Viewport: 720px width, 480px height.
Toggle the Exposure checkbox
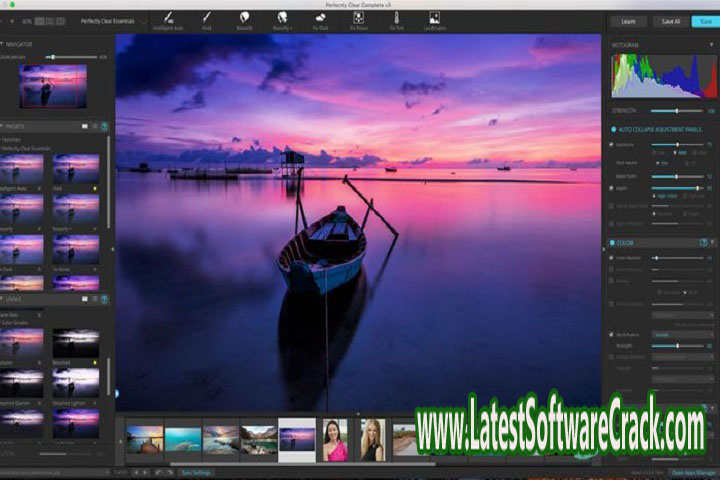pyautogui.click(x=611, y=145)
